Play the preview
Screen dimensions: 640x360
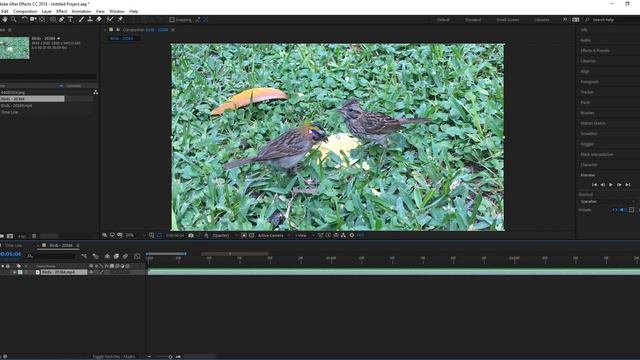[611, 185]
